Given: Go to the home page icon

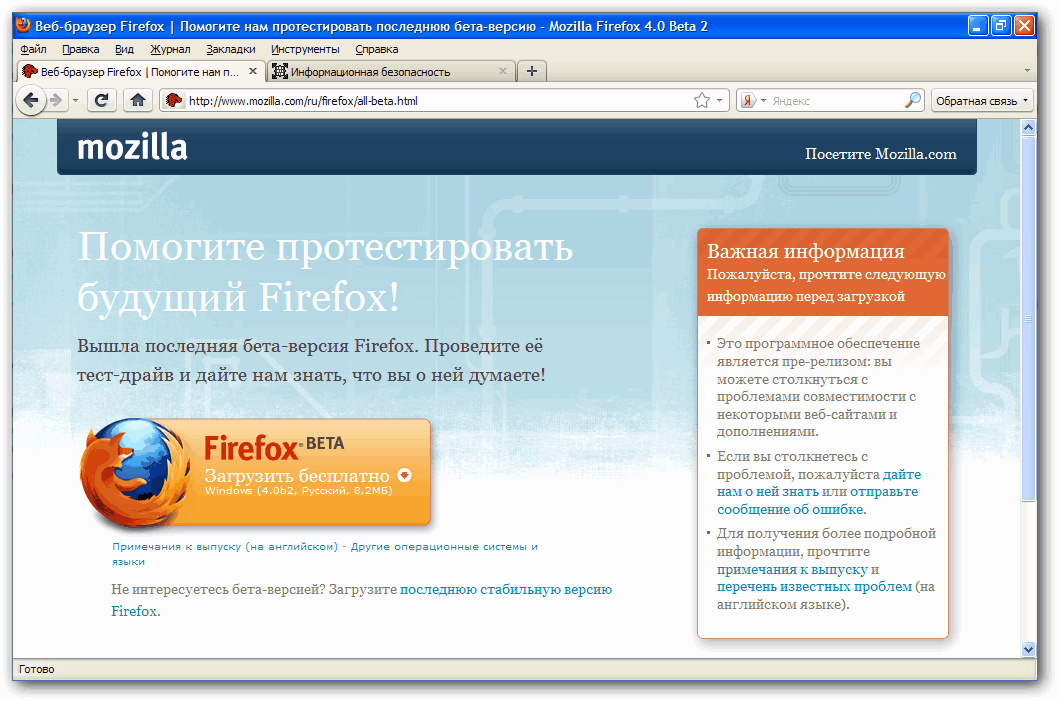Looking at the screenshot, I should click(x=138, y=101).
